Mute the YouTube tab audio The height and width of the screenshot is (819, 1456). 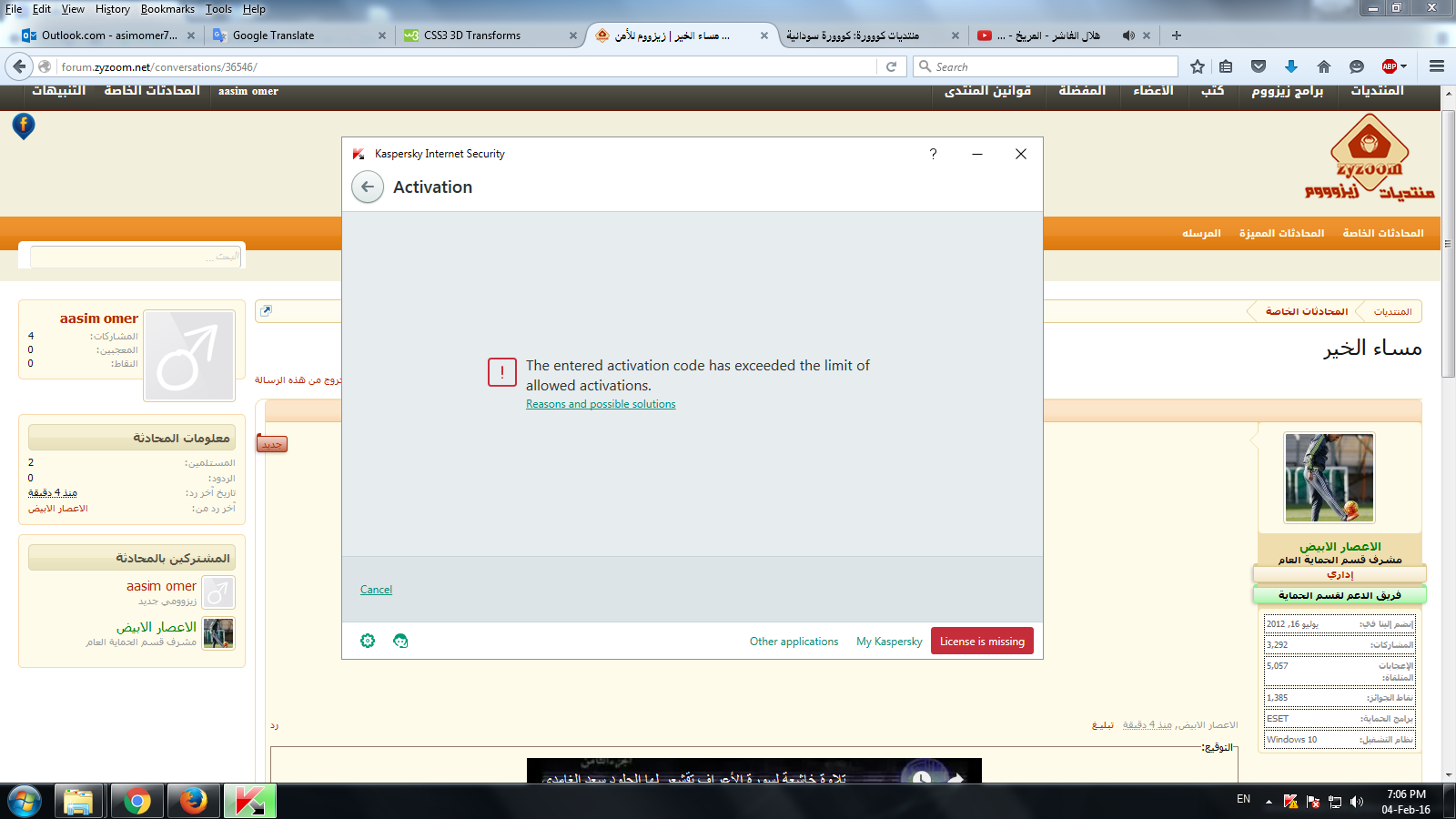point(1128,35)
